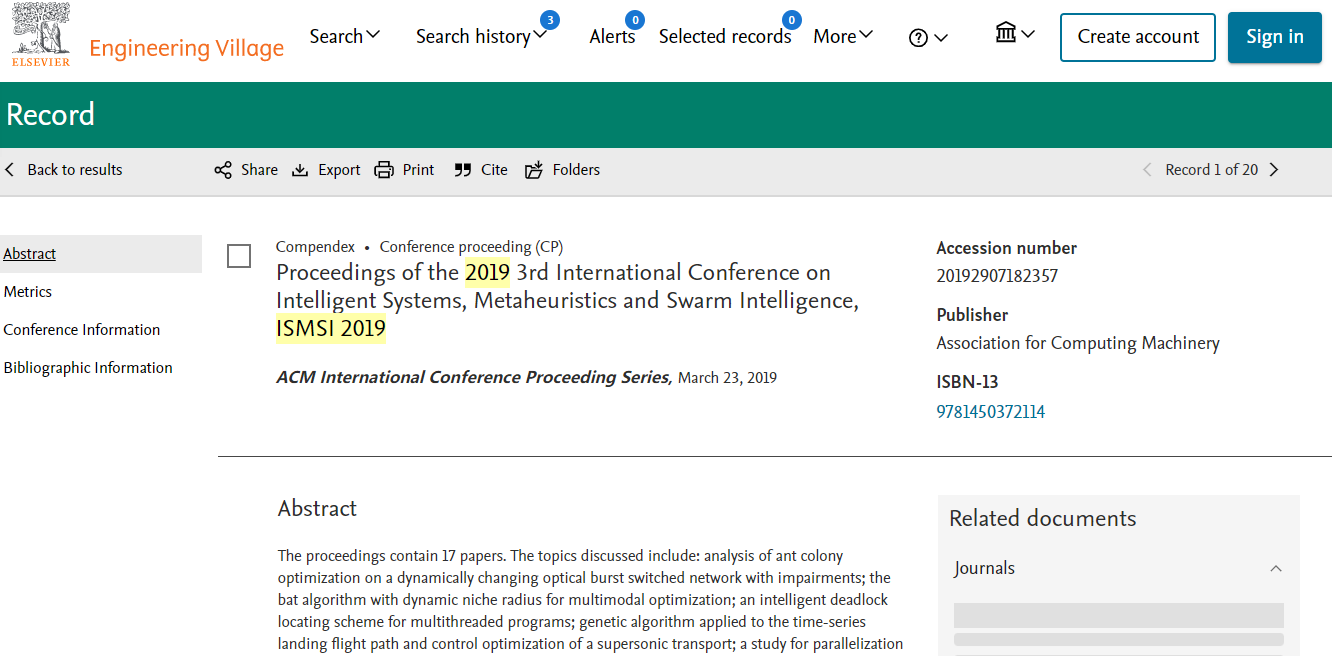
Task: Click the Selected records count badge
Action: coord(792,20)
